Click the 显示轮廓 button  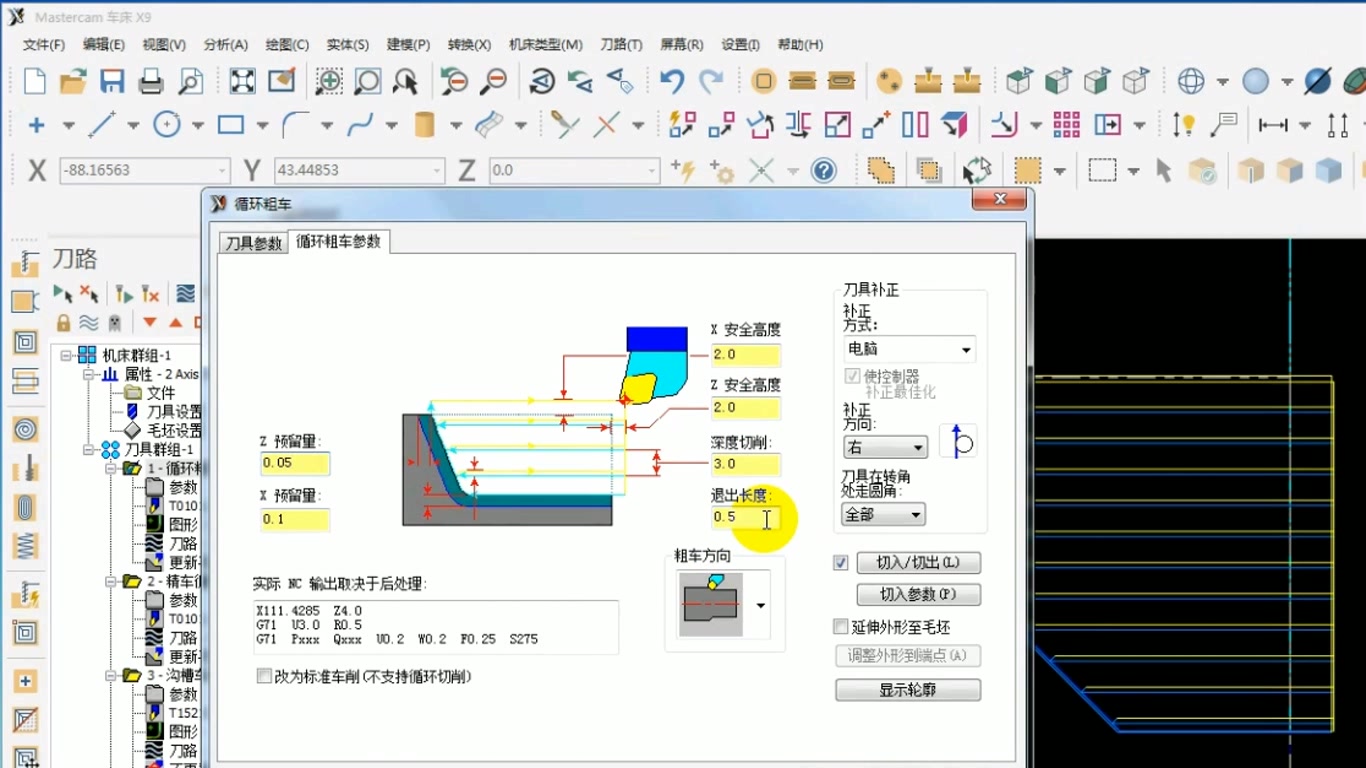point(908,690)
